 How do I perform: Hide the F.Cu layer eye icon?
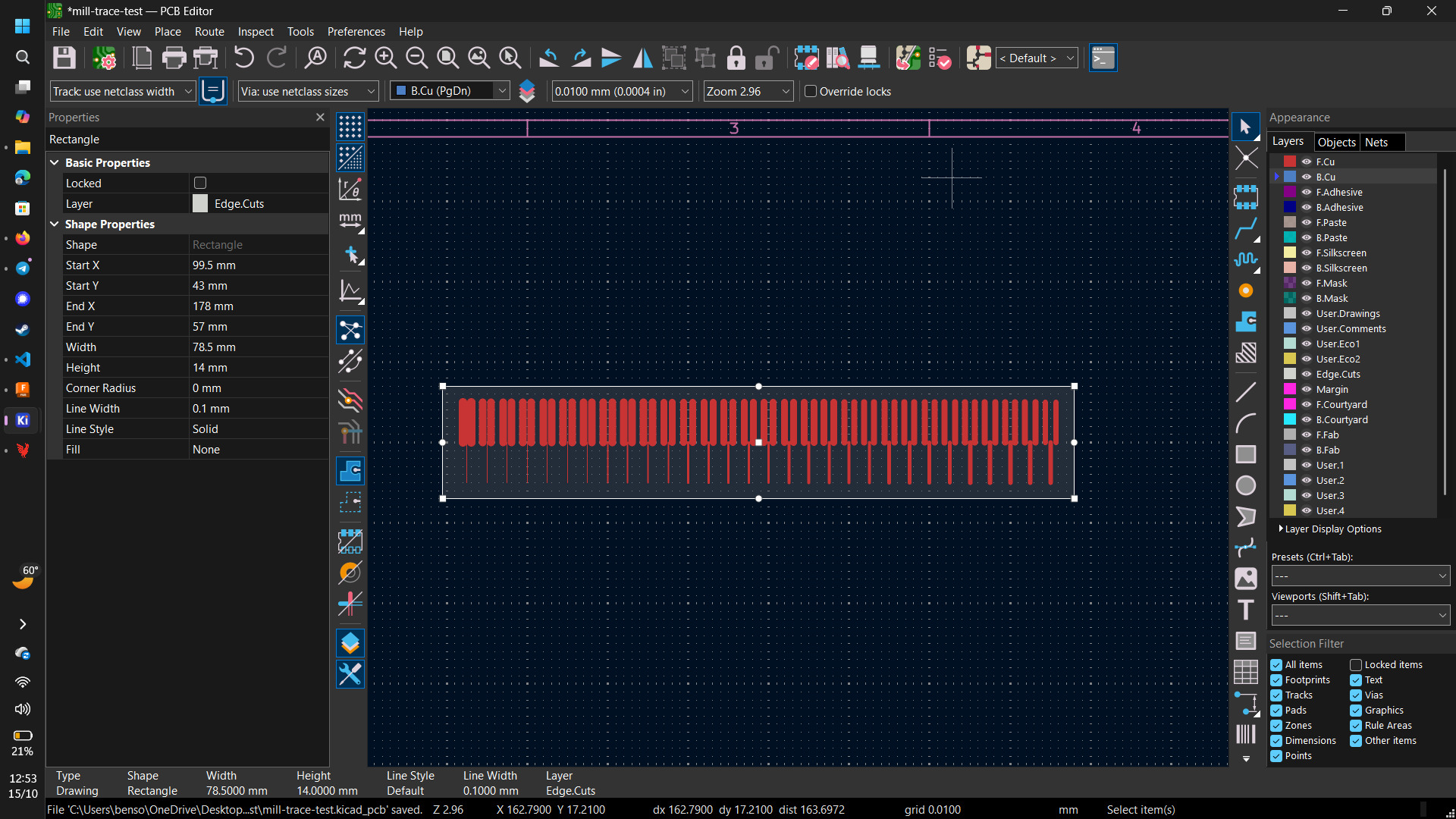pos(1307,162)
